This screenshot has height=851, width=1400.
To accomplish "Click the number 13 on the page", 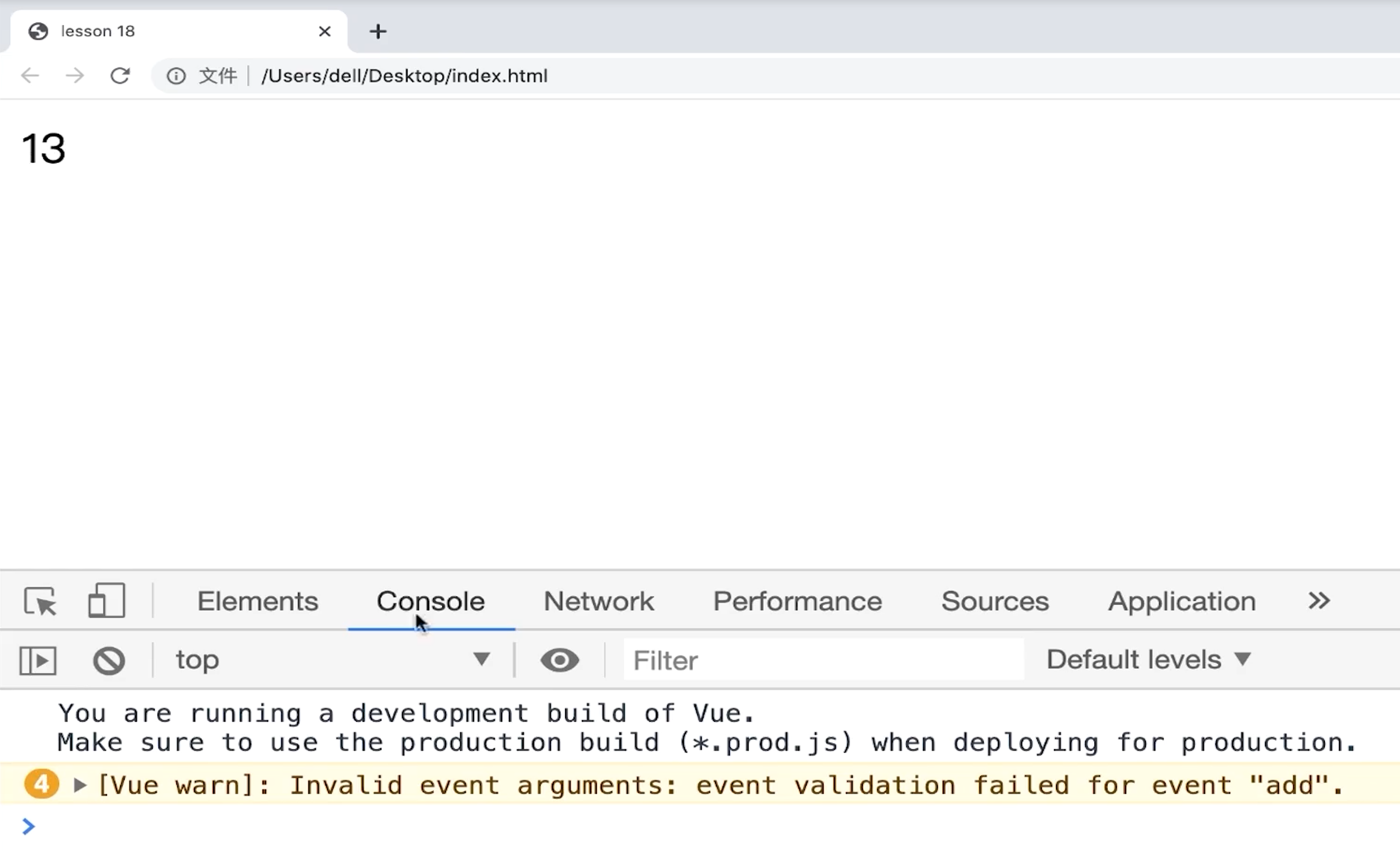I will 44,149.
